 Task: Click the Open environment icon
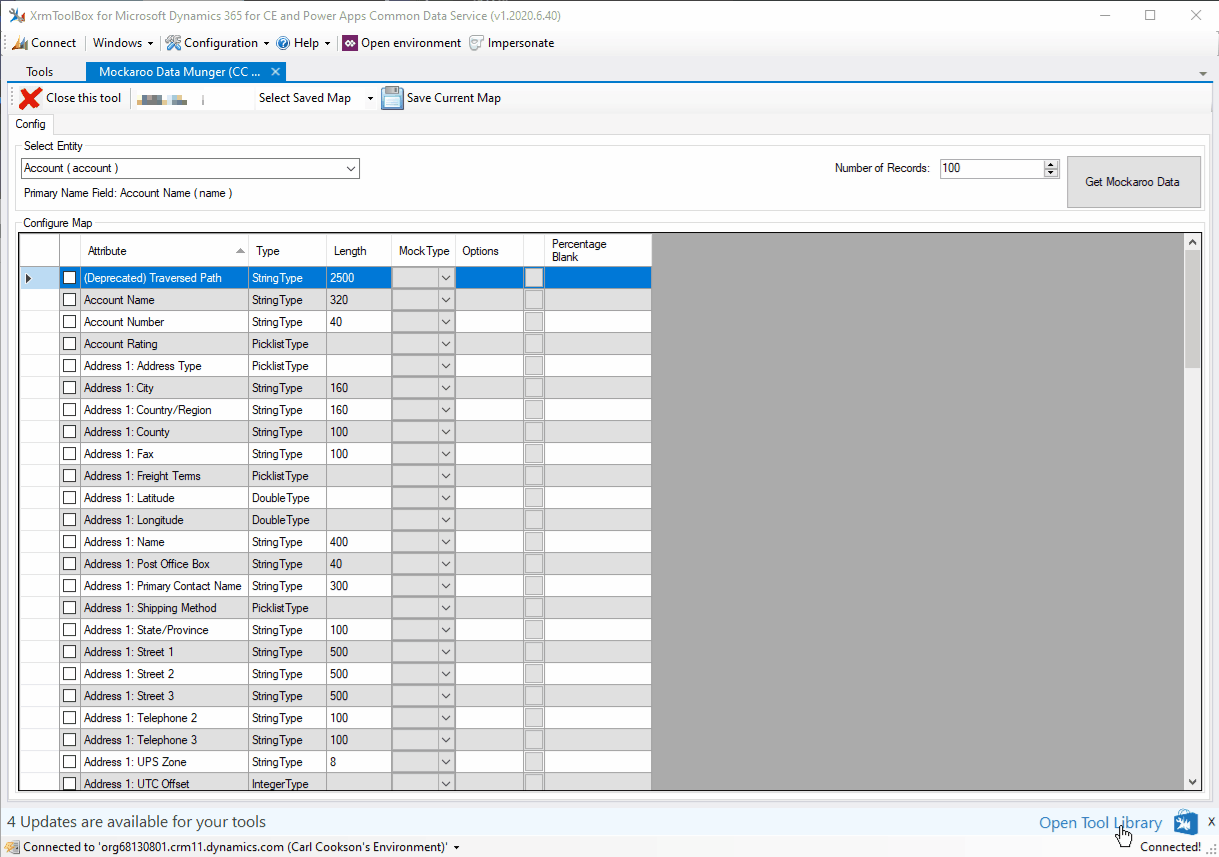coord(350,43)
